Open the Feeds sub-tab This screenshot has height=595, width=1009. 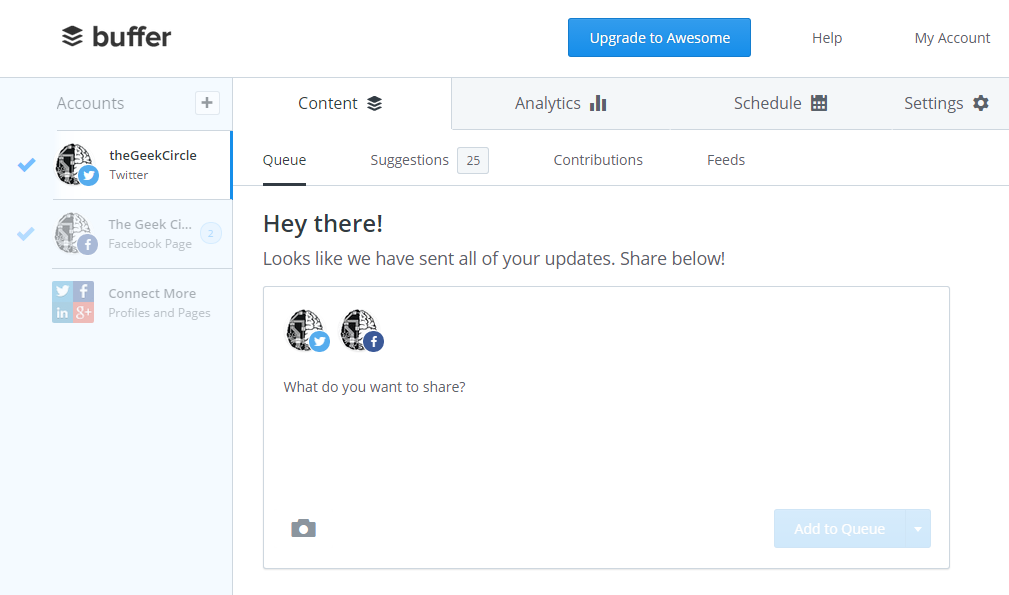726,160
